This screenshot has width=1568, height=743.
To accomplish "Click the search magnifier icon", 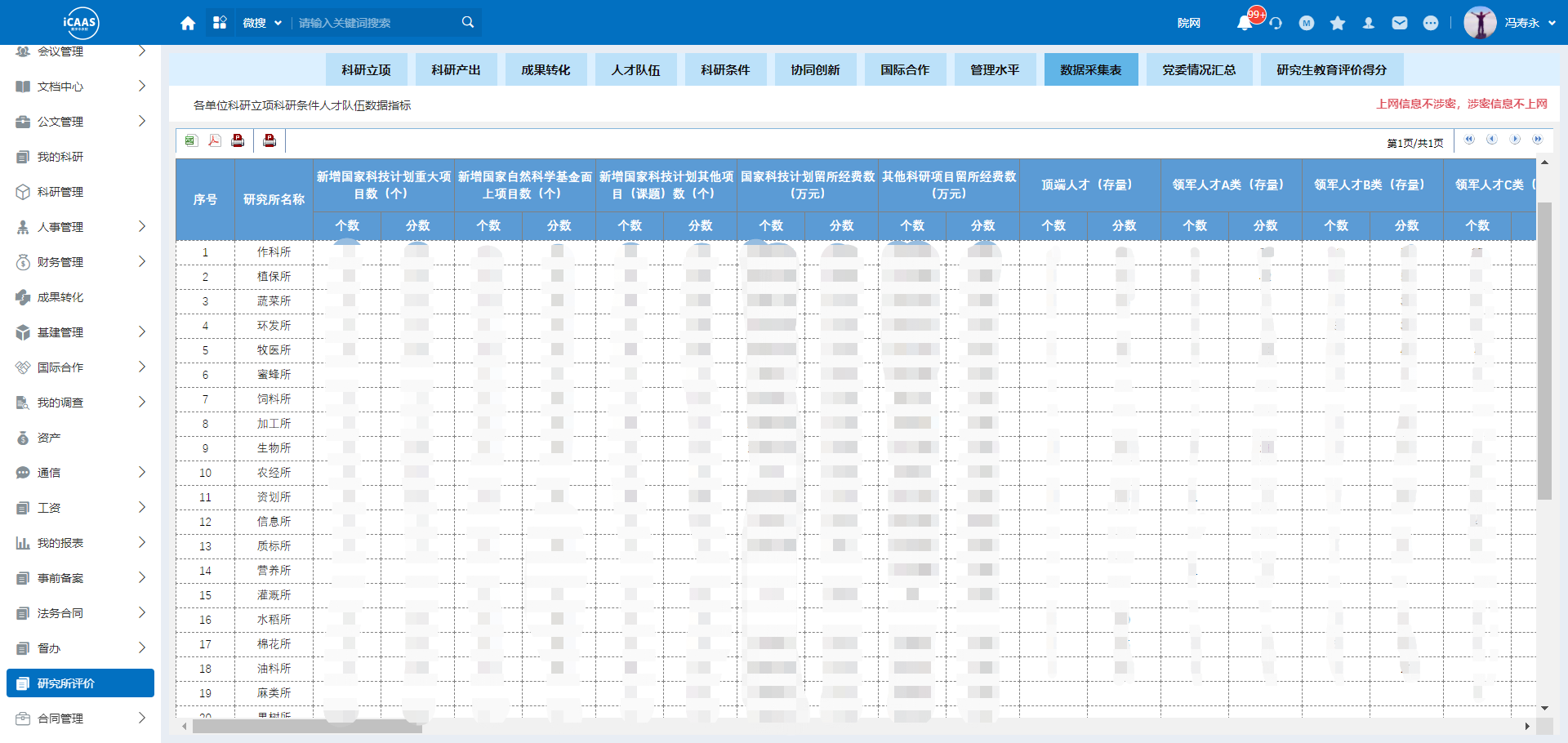I will coord(468,22).
